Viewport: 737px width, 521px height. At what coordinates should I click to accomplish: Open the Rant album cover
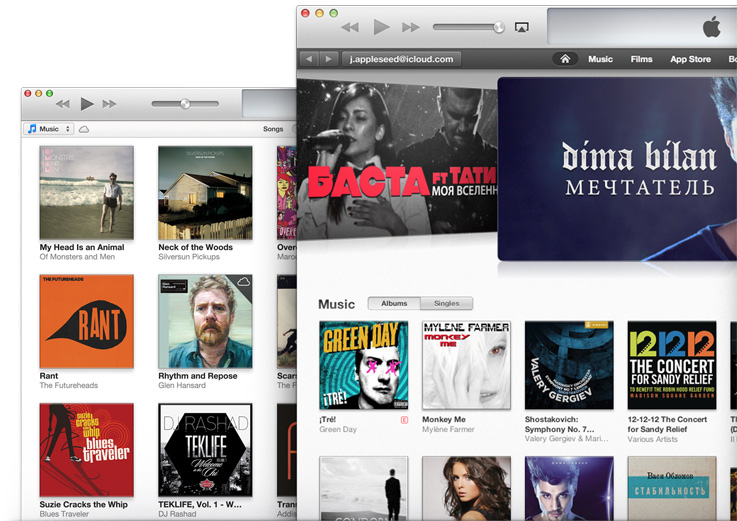[x=86, y=321]
